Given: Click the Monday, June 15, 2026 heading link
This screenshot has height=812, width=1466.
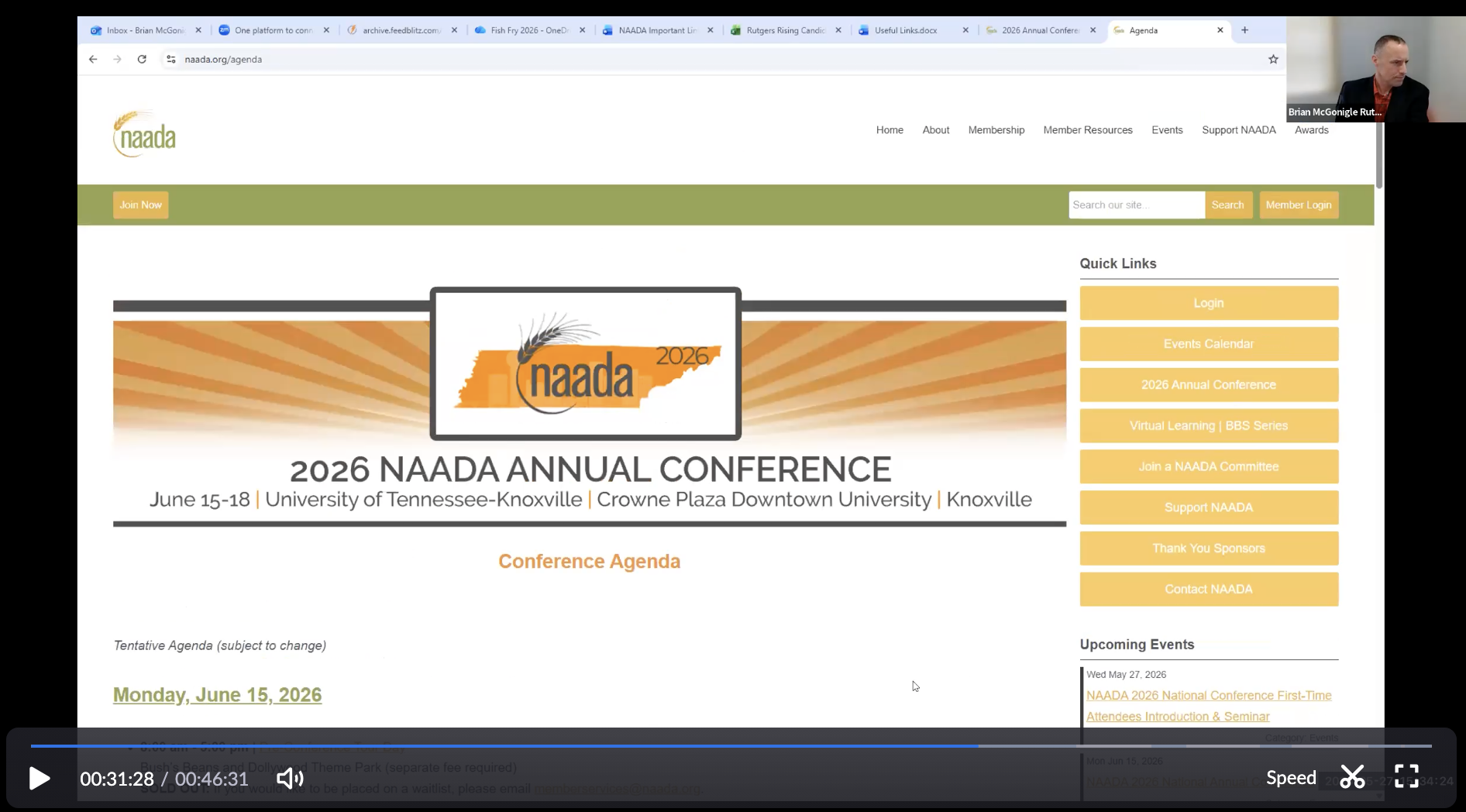Looking at the screenshot, I should click(217, 695).
